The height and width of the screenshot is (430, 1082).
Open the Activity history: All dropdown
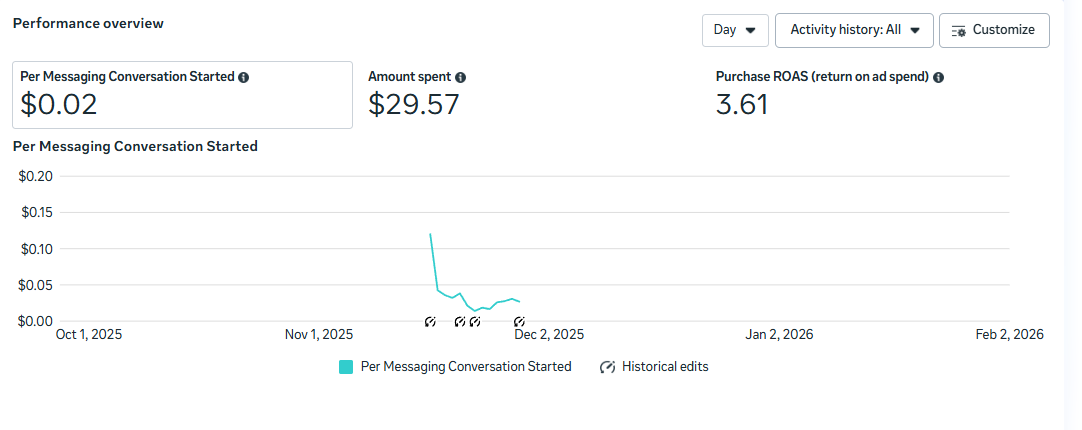[x=854, y=30]
